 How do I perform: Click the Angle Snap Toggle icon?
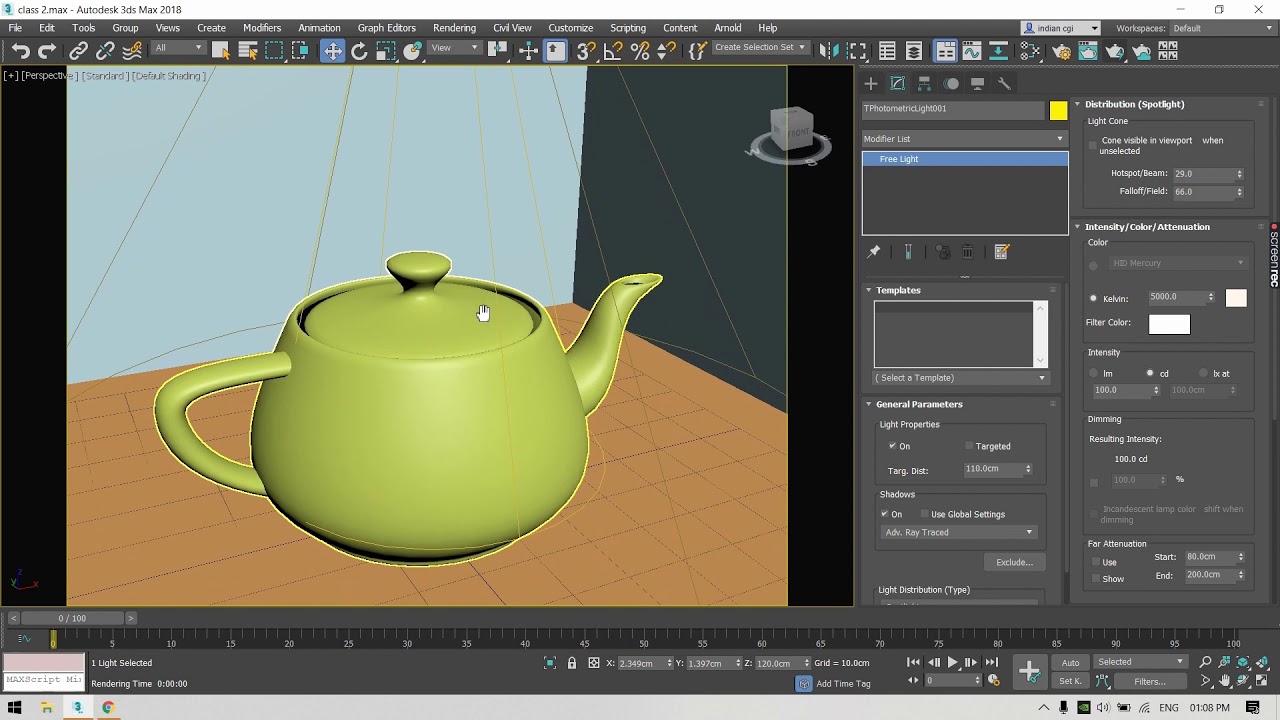(x=614, y=51)
